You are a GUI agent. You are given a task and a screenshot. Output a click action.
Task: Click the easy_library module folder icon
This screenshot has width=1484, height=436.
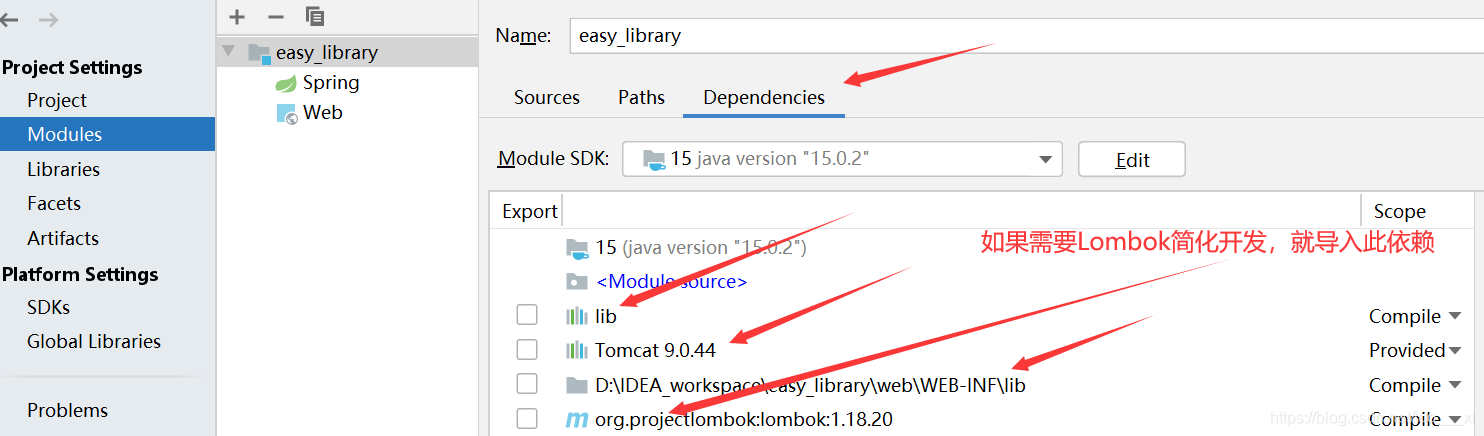(x=259, y=53)
